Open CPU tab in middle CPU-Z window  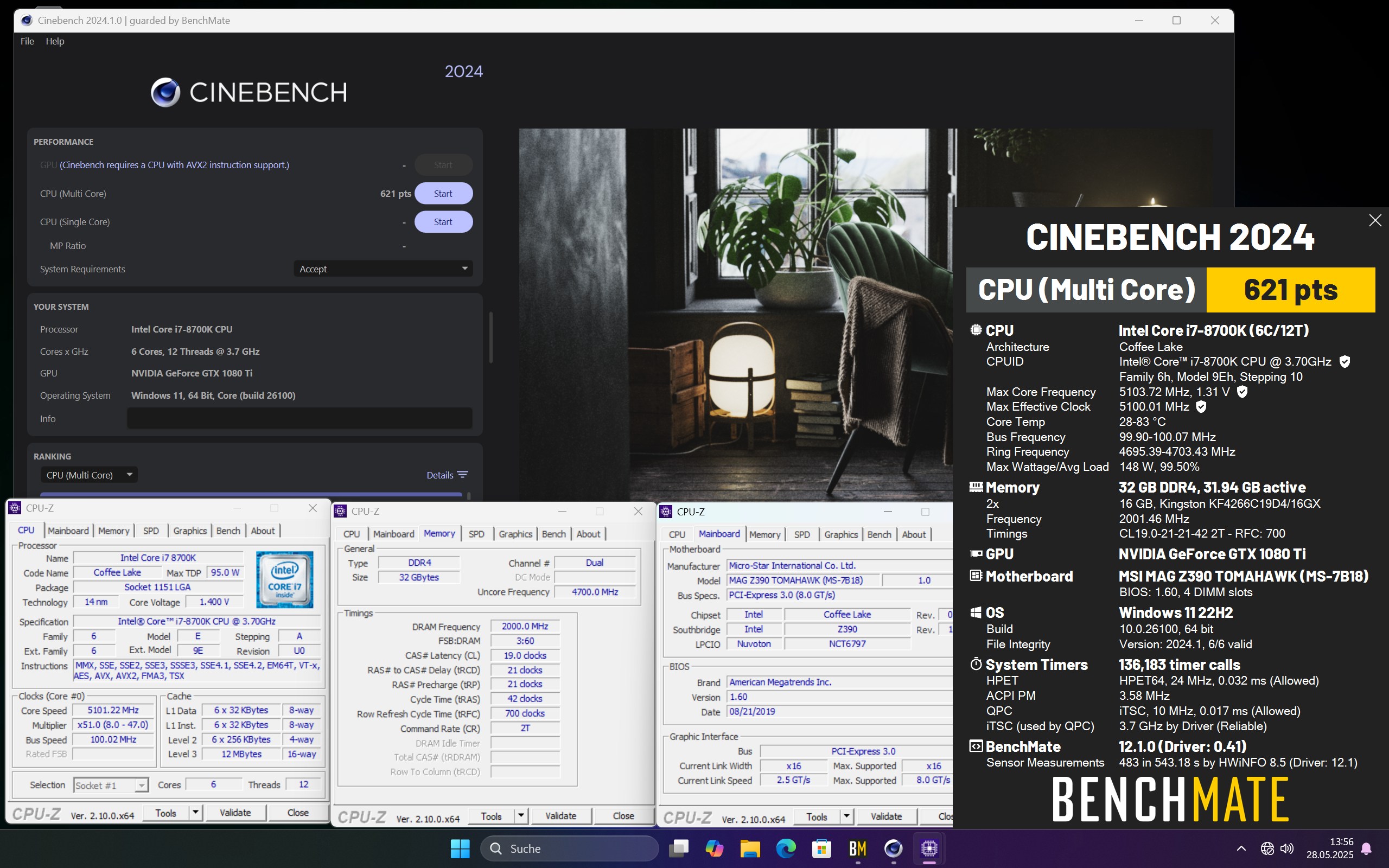point(351,534)
